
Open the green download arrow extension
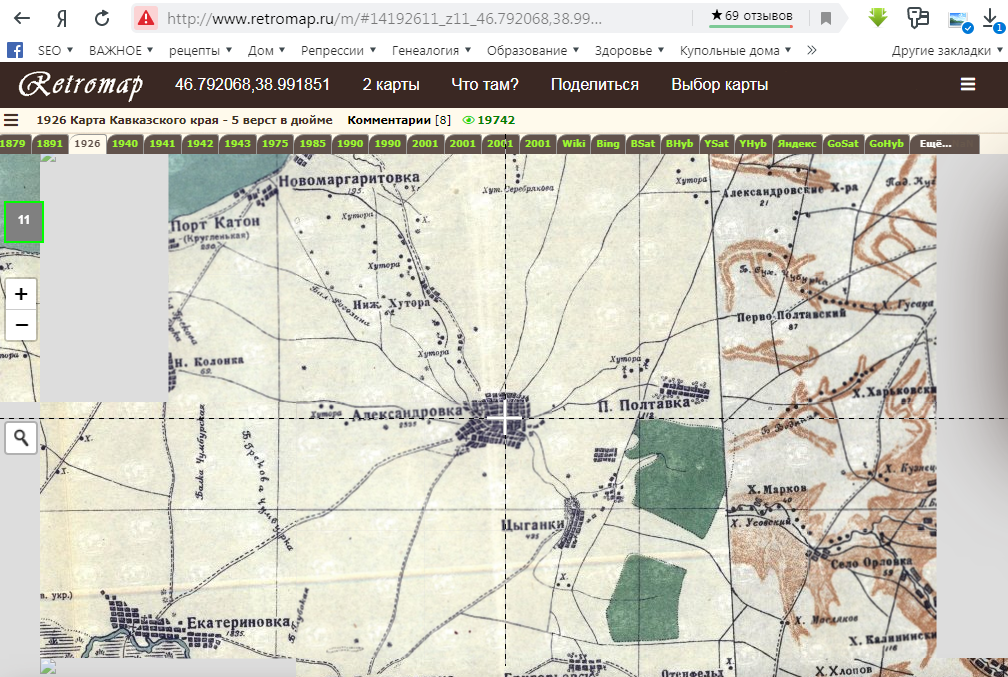click(878, 17)
